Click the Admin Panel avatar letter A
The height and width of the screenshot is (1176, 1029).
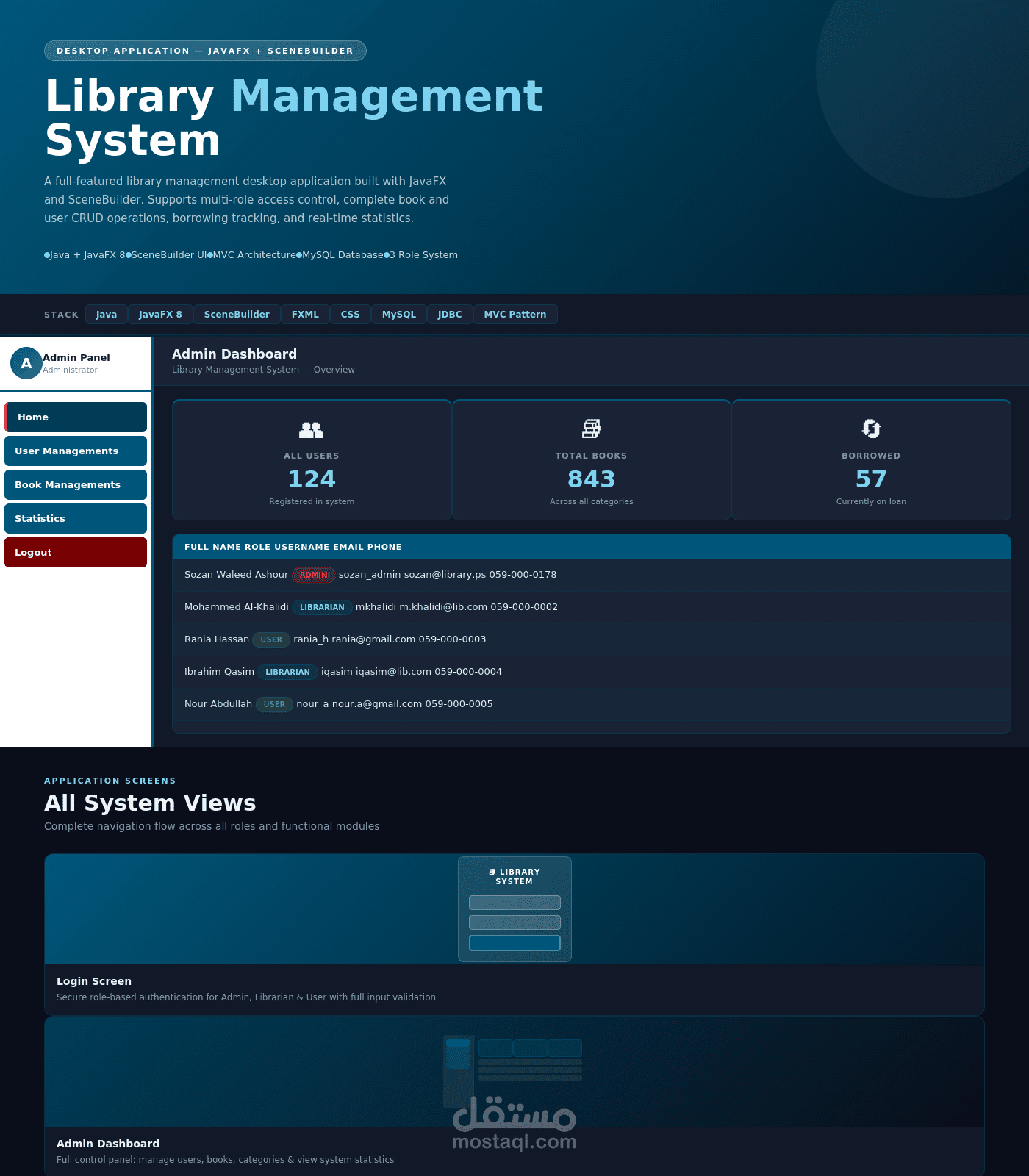click(x=26, y=363)
